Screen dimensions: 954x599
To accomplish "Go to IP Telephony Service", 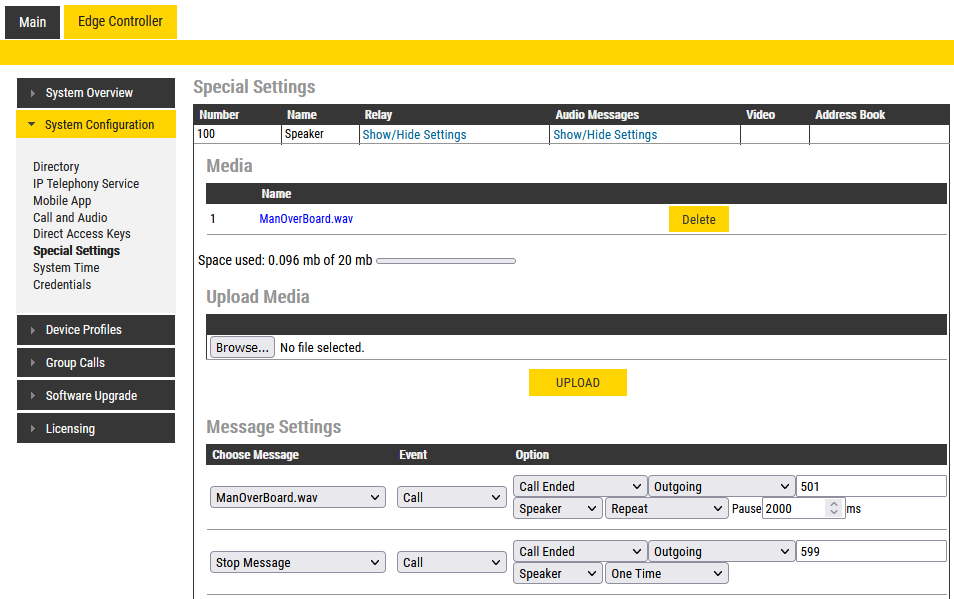I will (86, 184).
